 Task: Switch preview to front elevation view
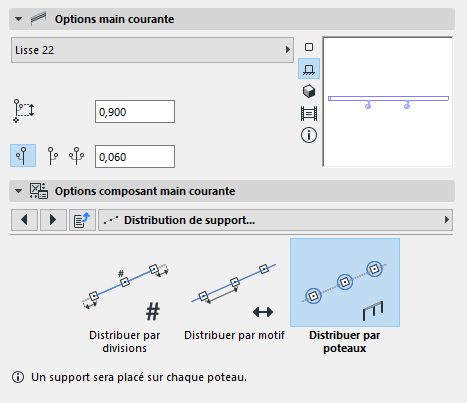click(309, 69)
